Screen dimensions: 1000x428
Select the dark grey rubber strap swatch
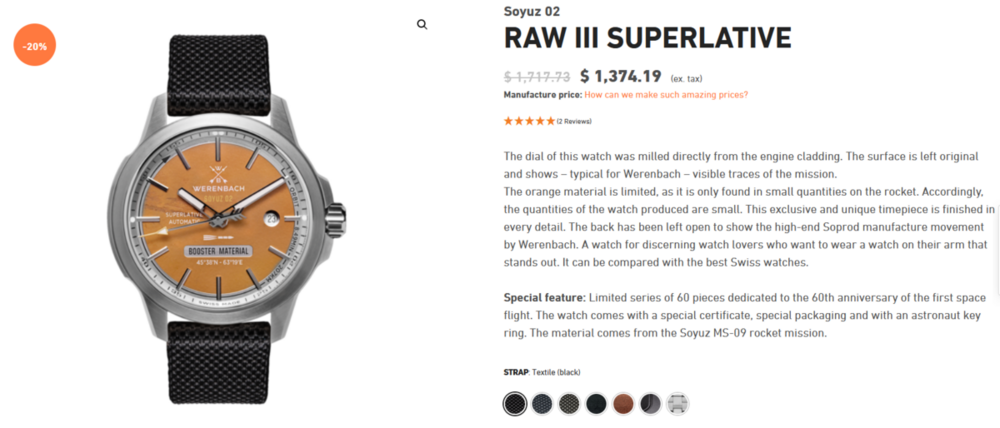pos(650,403)
